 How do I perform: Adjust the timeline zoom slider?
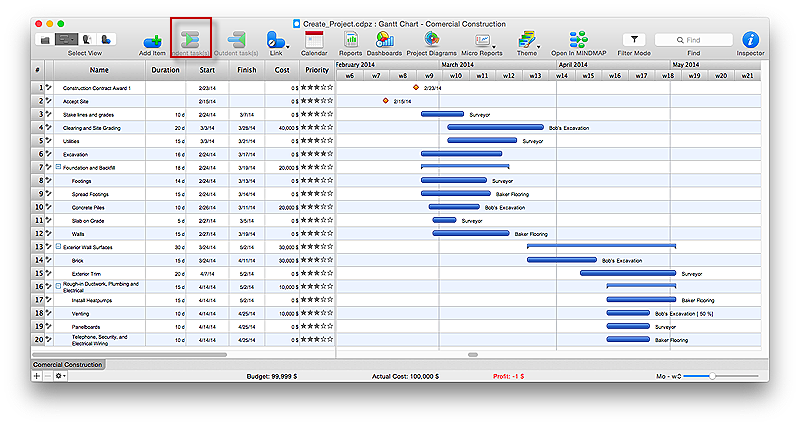click(x=712, y=376)
